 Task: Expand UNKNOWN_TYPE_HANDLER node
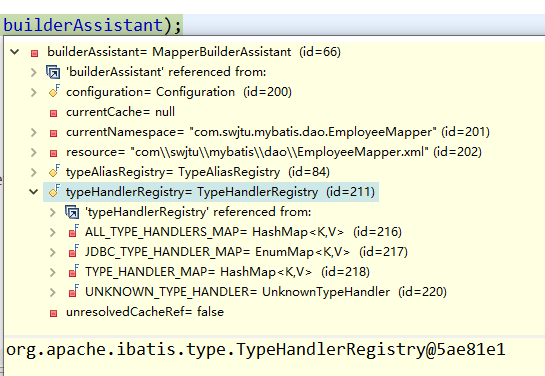(52, 292)
